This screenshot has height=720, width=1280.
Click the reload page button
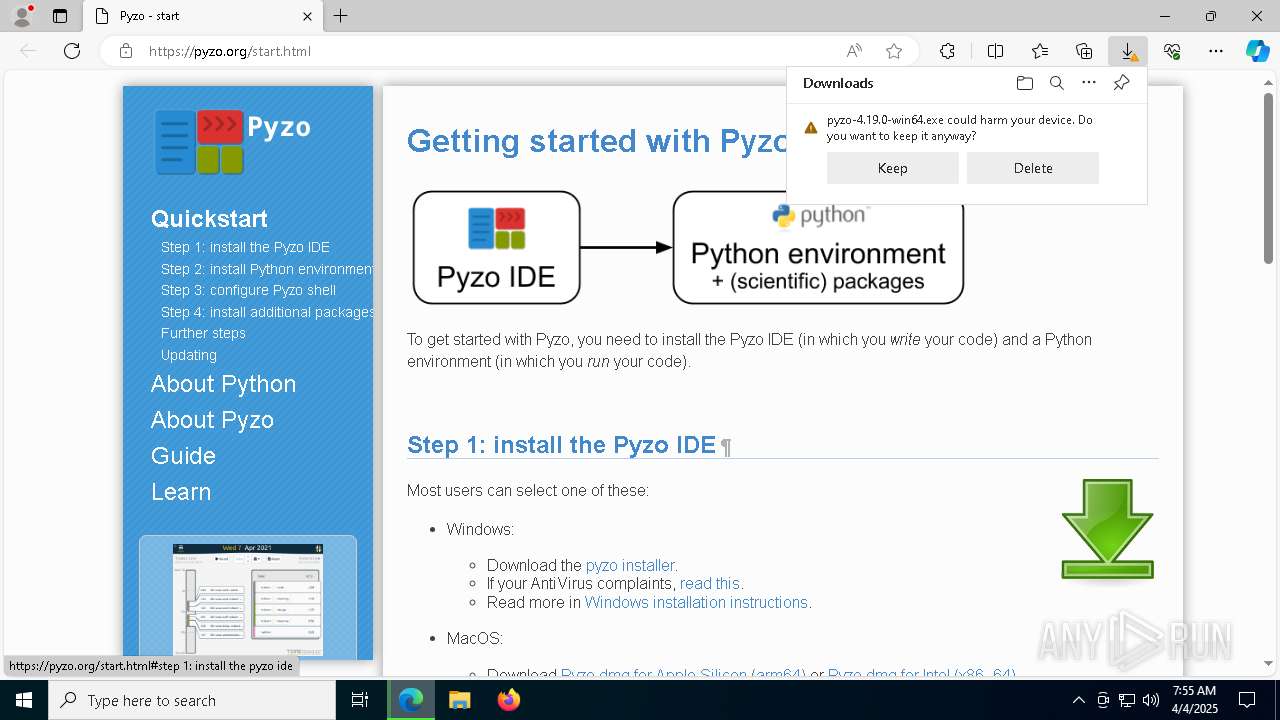click(72, 51)
